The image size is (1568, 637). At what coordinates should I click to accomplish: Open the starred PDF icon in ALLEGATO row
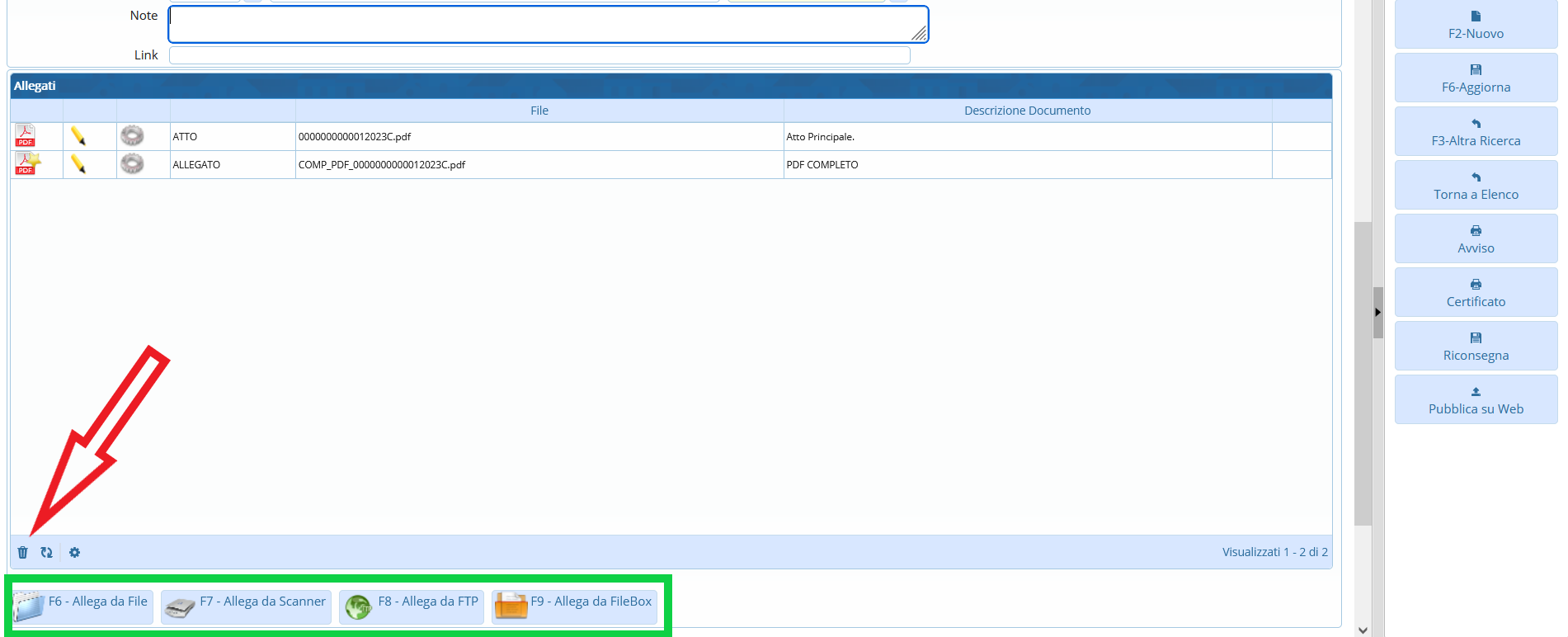(27, 164)
